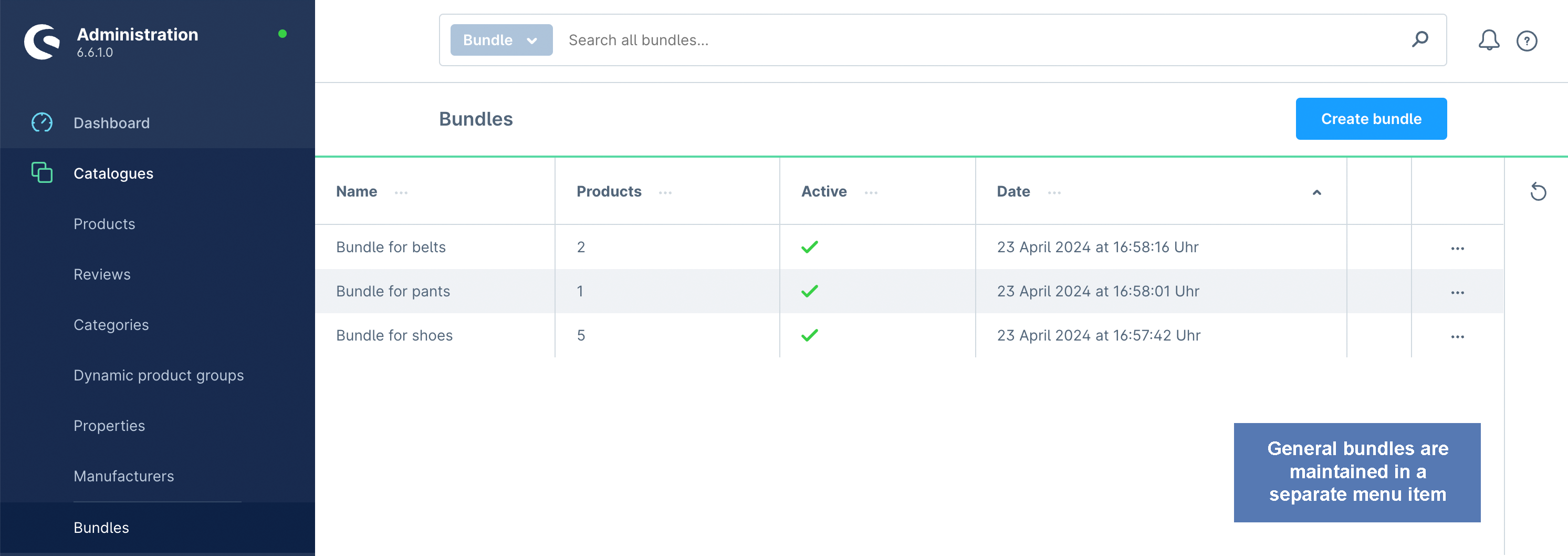The width and height of the screenshot is (1568, 556).
Task: Click date 23 April 2024 at 16:58:16 Uhr
Action: coord(1097,246)
